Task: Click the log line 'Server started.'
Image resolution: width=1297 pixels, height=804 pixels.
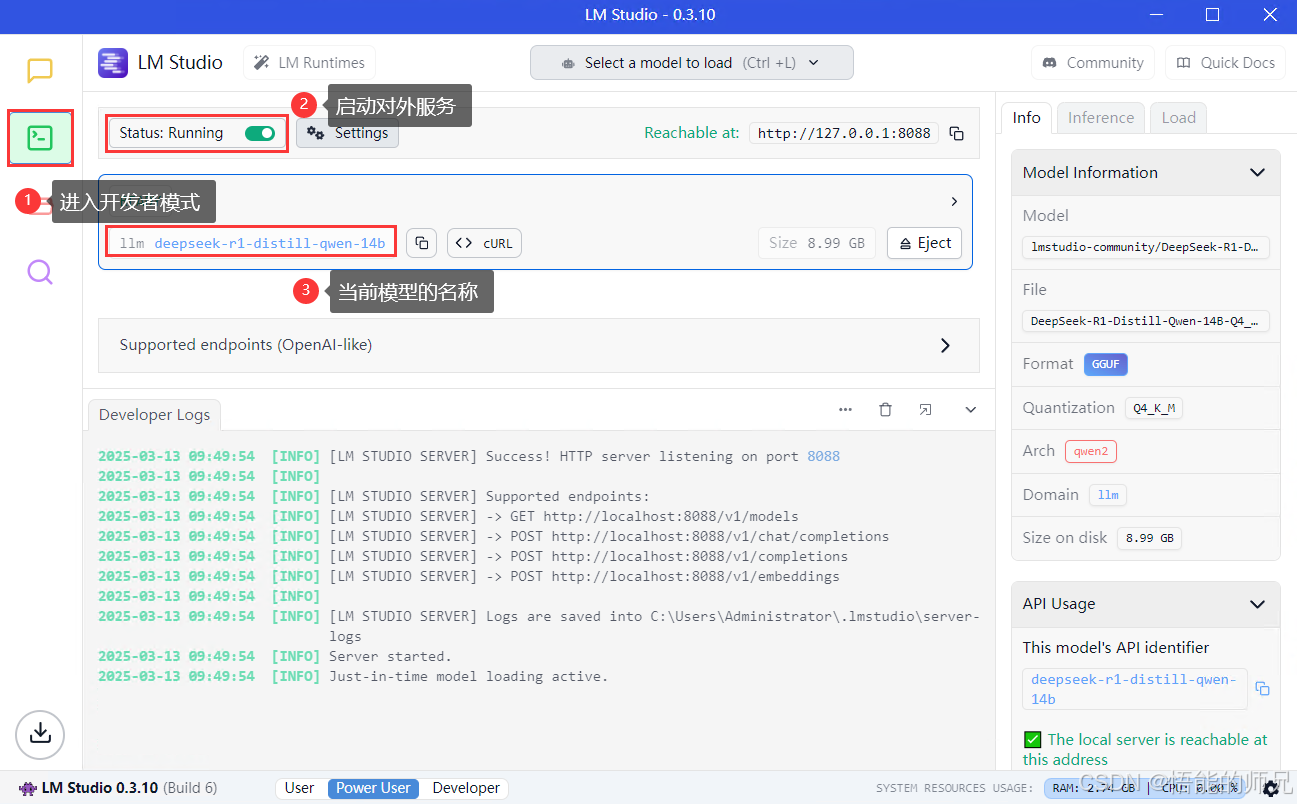Action: point(390,656)
